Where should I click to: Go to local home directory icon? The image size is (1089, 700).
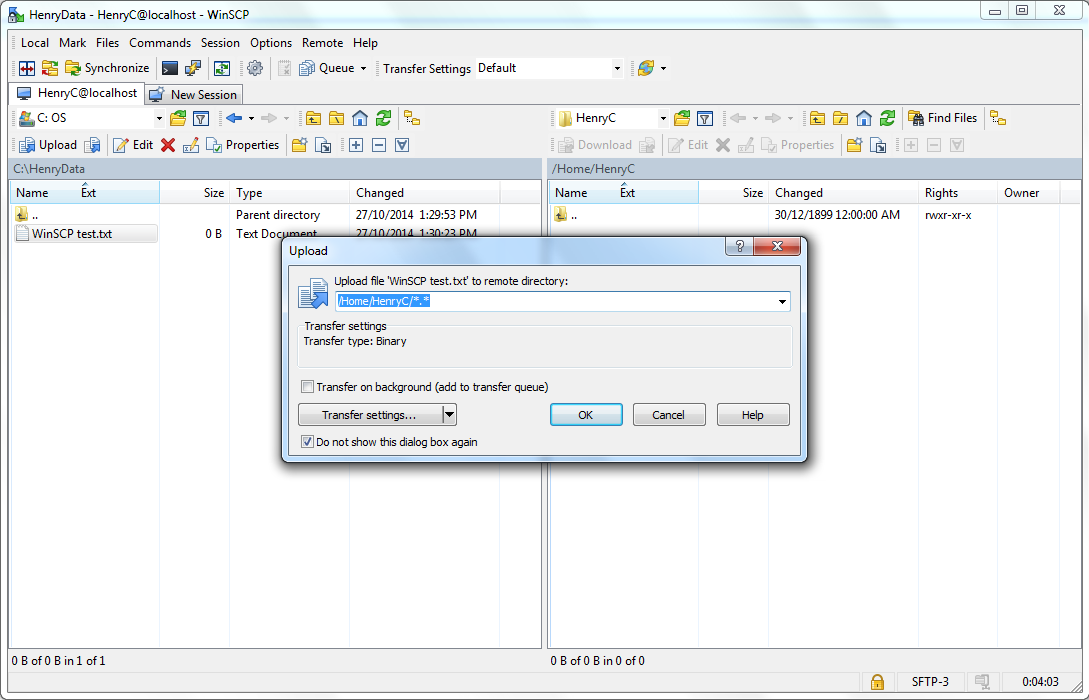[360, 119]
